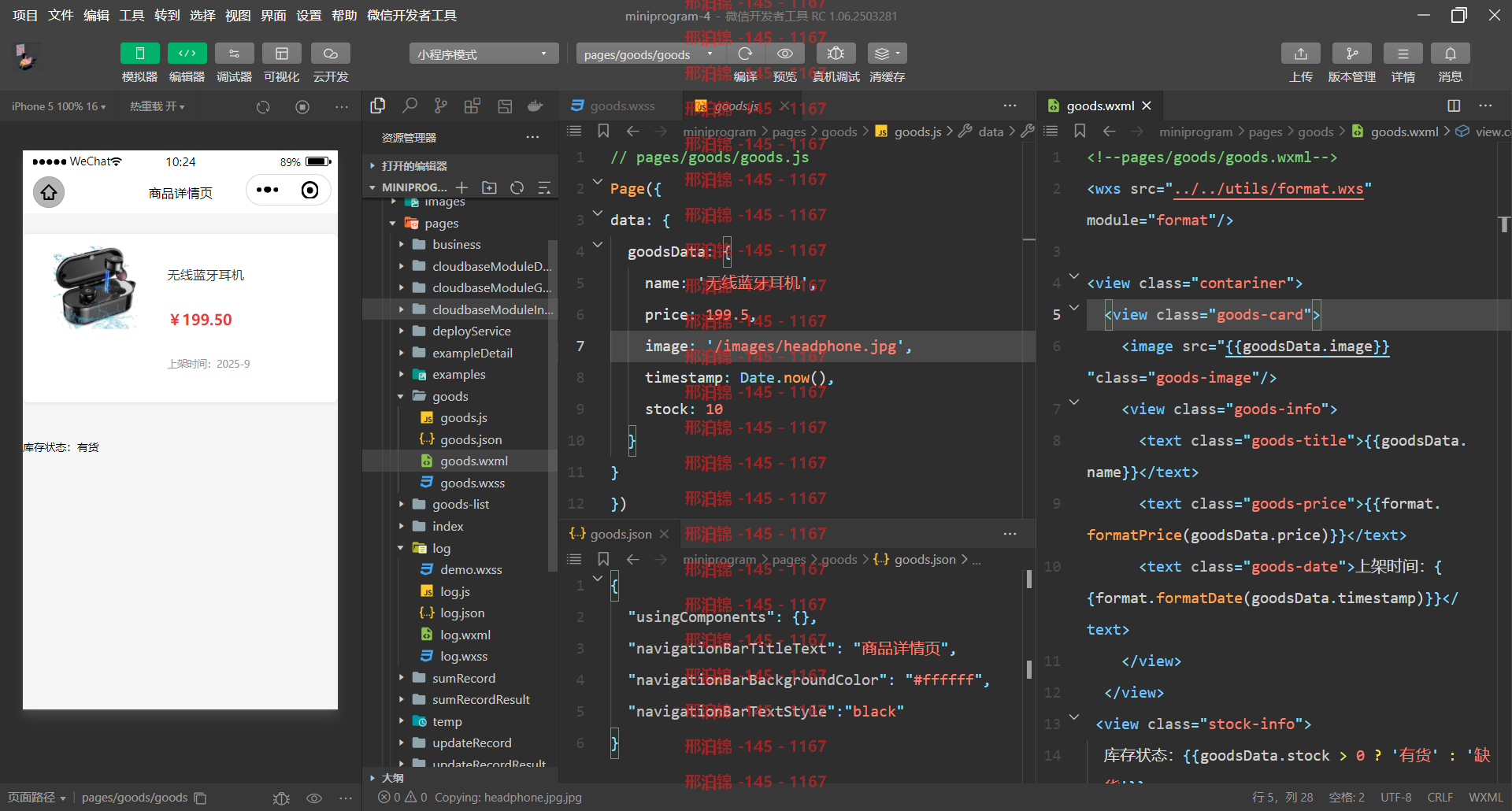The height and width of the screenshot is (811, 1512).
Task: Split the goods.wxml editor
Action: click(x=1454, y=106)
